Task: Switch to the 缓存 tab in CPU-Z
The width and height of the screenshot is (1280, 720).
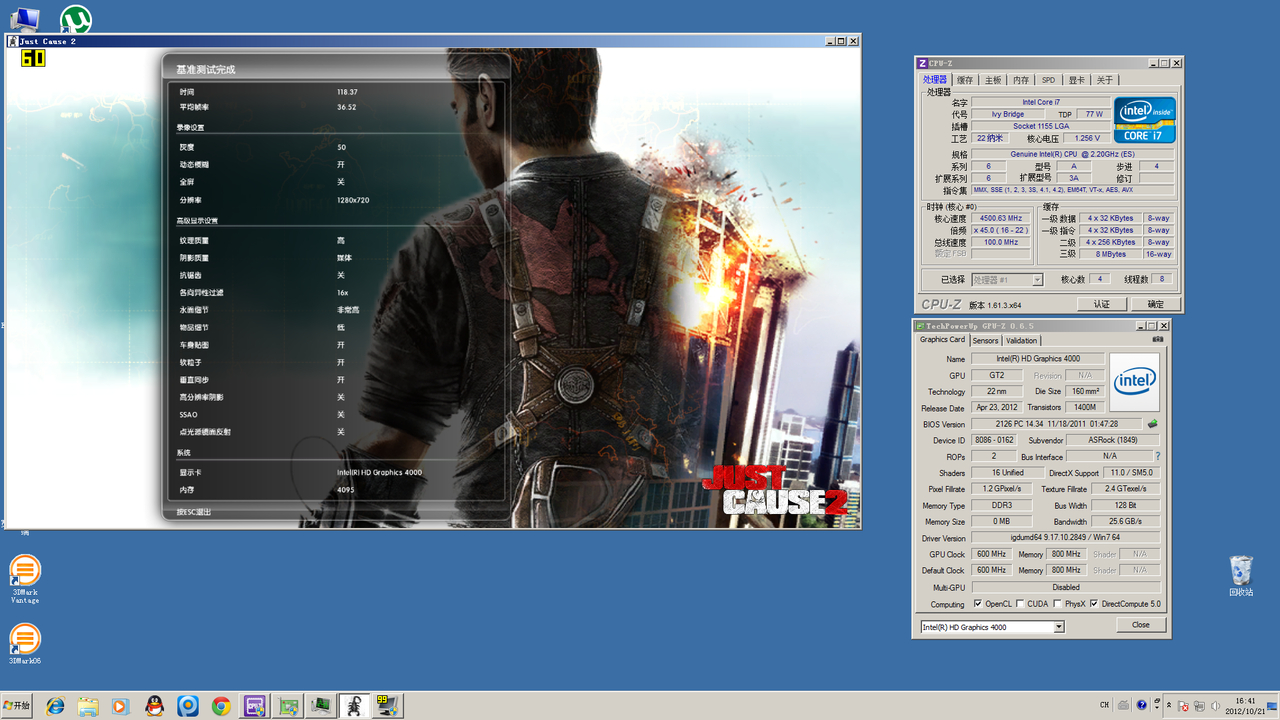Action: click(x=965, y=80)
